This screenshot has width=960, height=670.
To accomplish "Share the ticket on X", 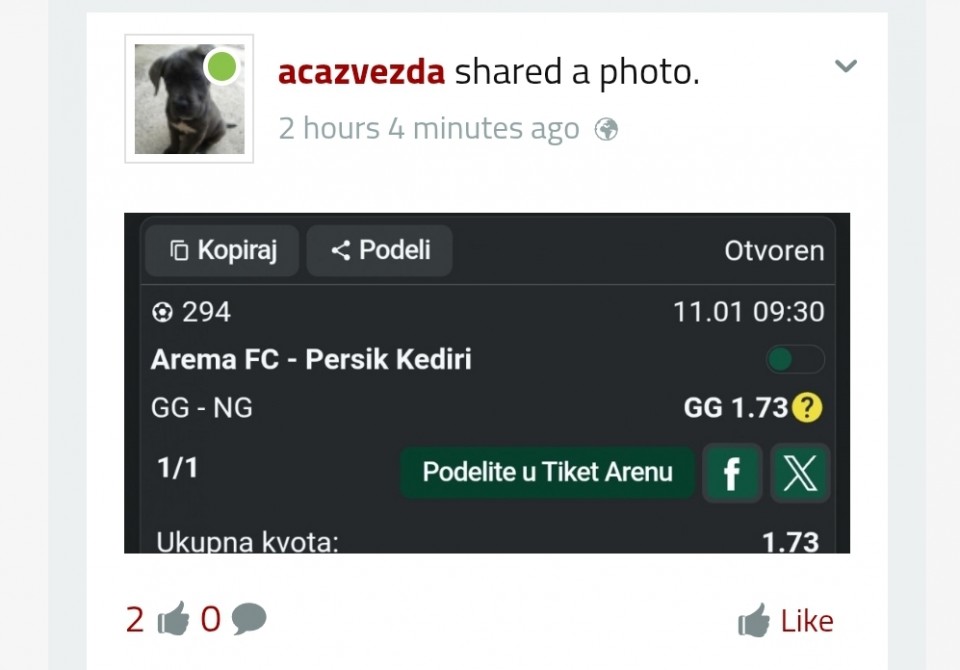I will click(x=800, y=473).
